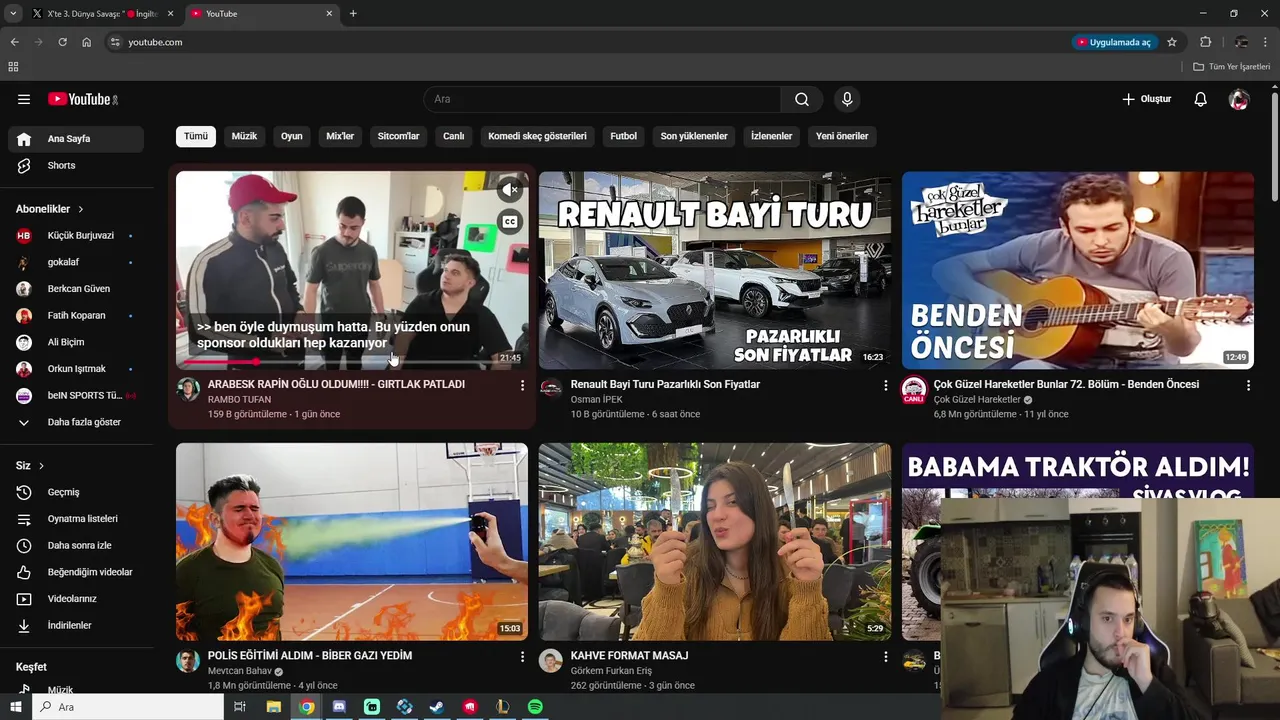Open Tüm Yer İşaretleri bookmarks folder

click(x=1232, y=67)
